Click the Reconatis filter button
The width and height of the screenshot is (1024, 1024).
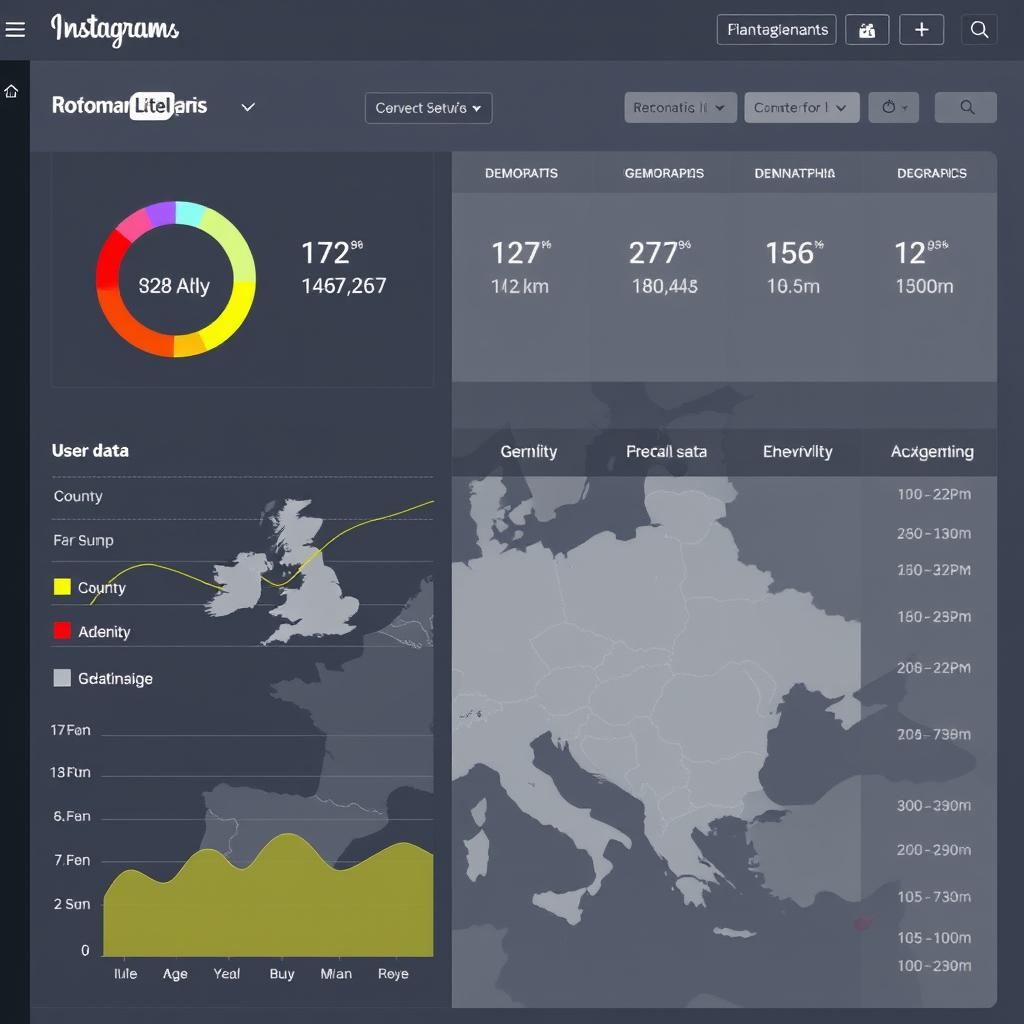click(x=680, y=107)
